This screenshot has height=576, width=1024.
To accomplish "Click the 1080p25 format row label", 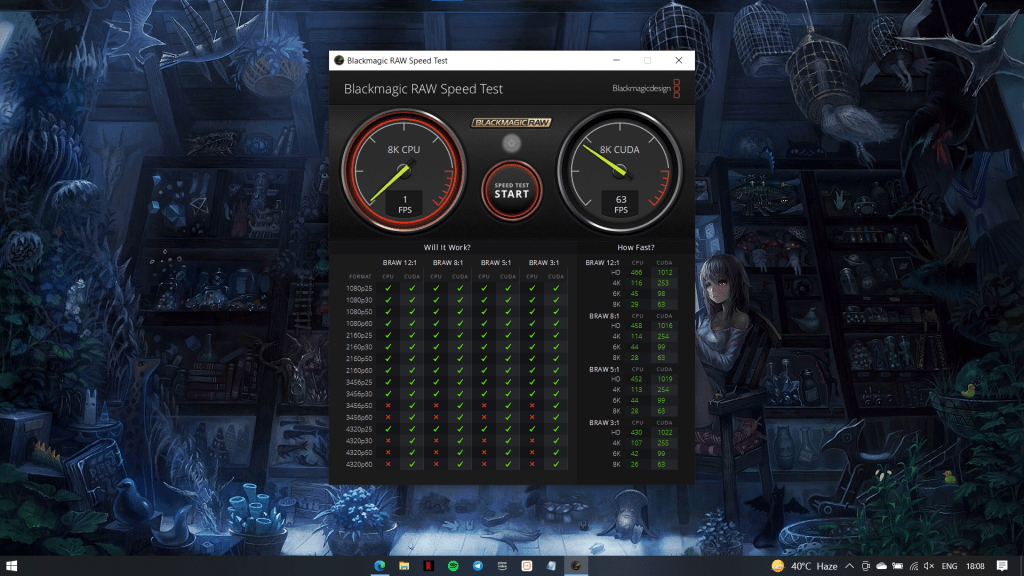I will pyautogui.click(x=359, y=288).
